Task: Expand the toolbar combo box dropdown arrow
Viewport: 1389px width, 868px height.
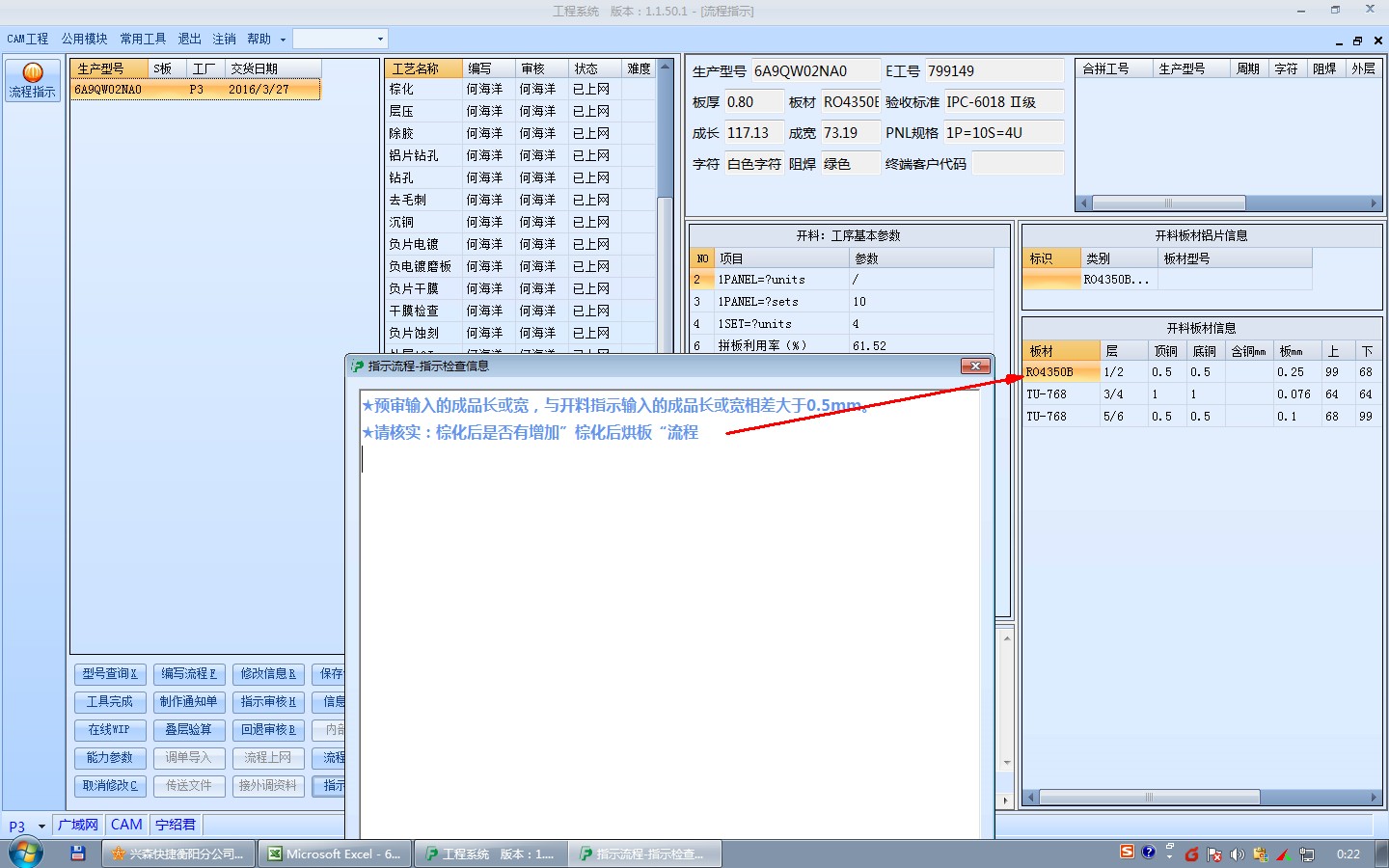Action: pyautogui.click(x=380, y=40)
